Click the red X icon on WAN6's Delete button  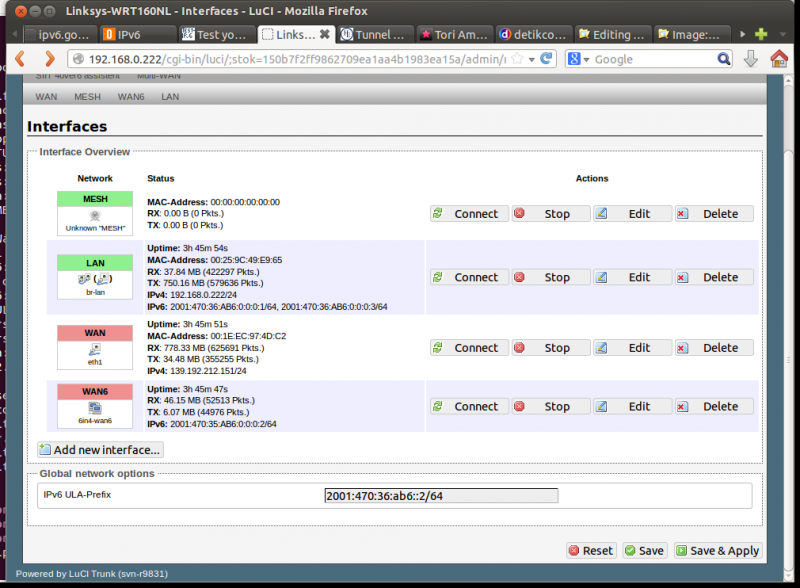pos(684,406)
